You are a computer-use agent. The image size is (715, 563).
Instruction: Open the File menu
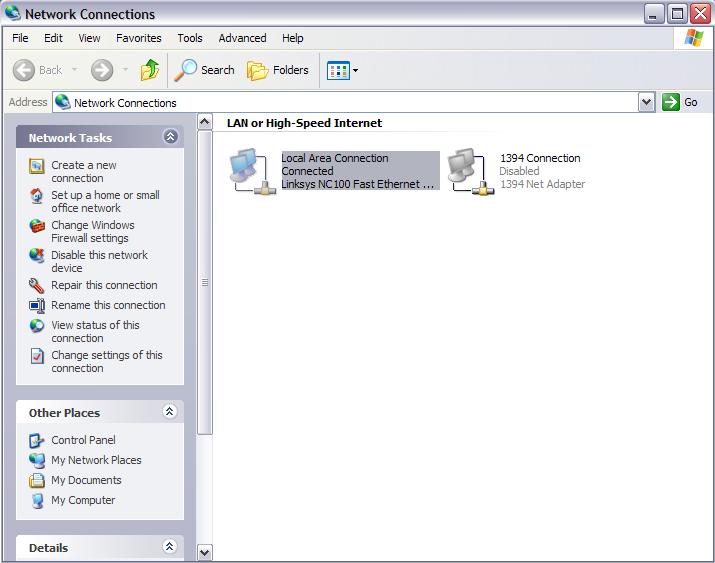[20, 38]
